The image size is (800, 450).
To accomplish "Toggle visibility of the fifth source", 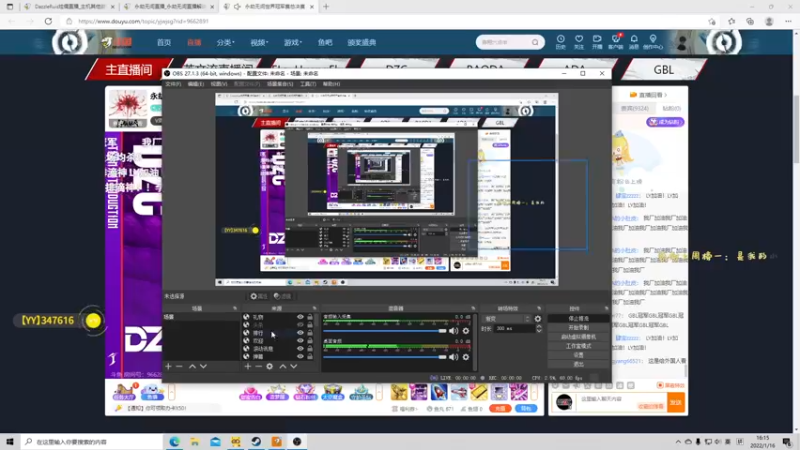I will [x=301, y=348].
